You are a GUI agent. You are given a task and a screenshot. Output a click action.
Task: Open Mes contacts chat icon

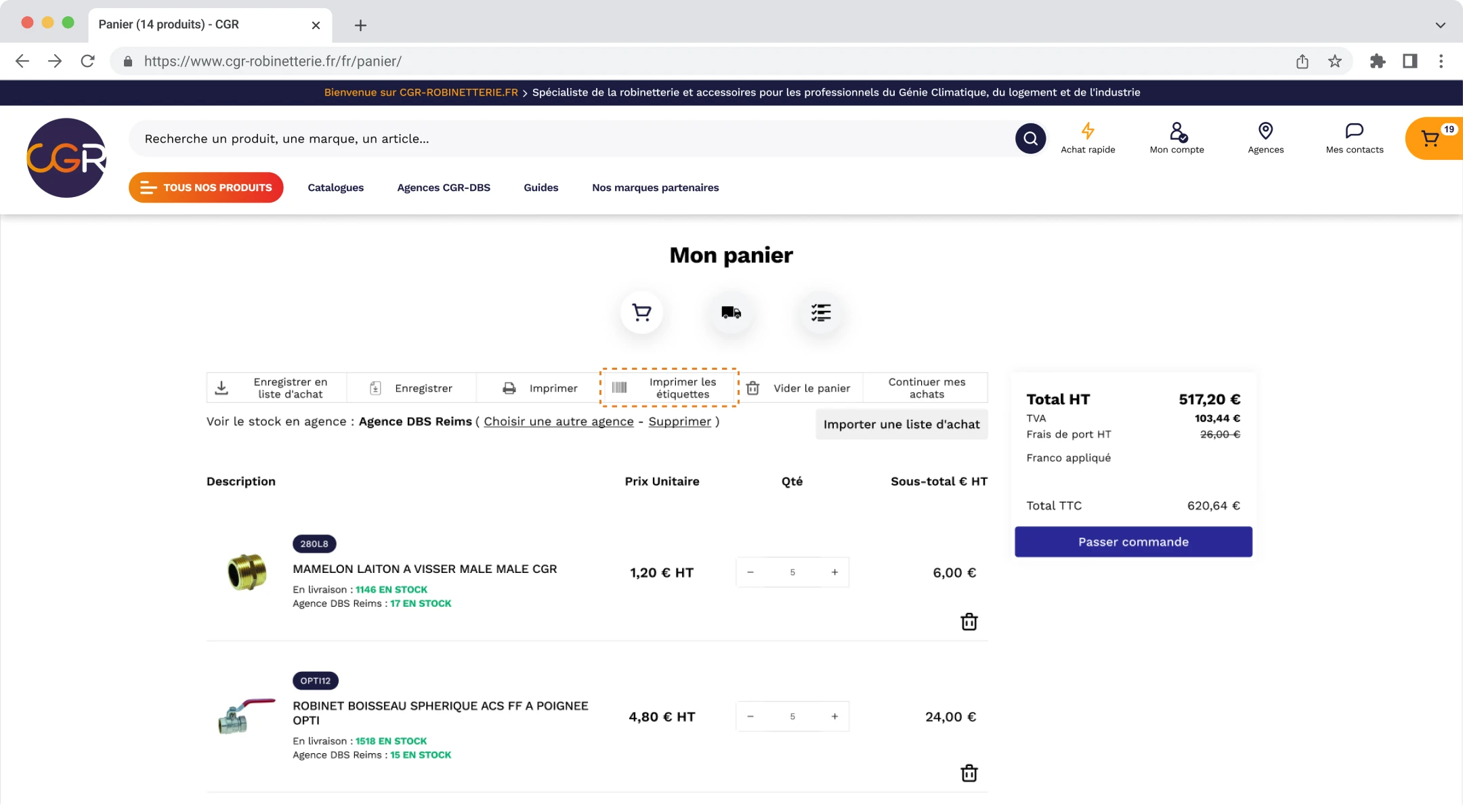1355,131
